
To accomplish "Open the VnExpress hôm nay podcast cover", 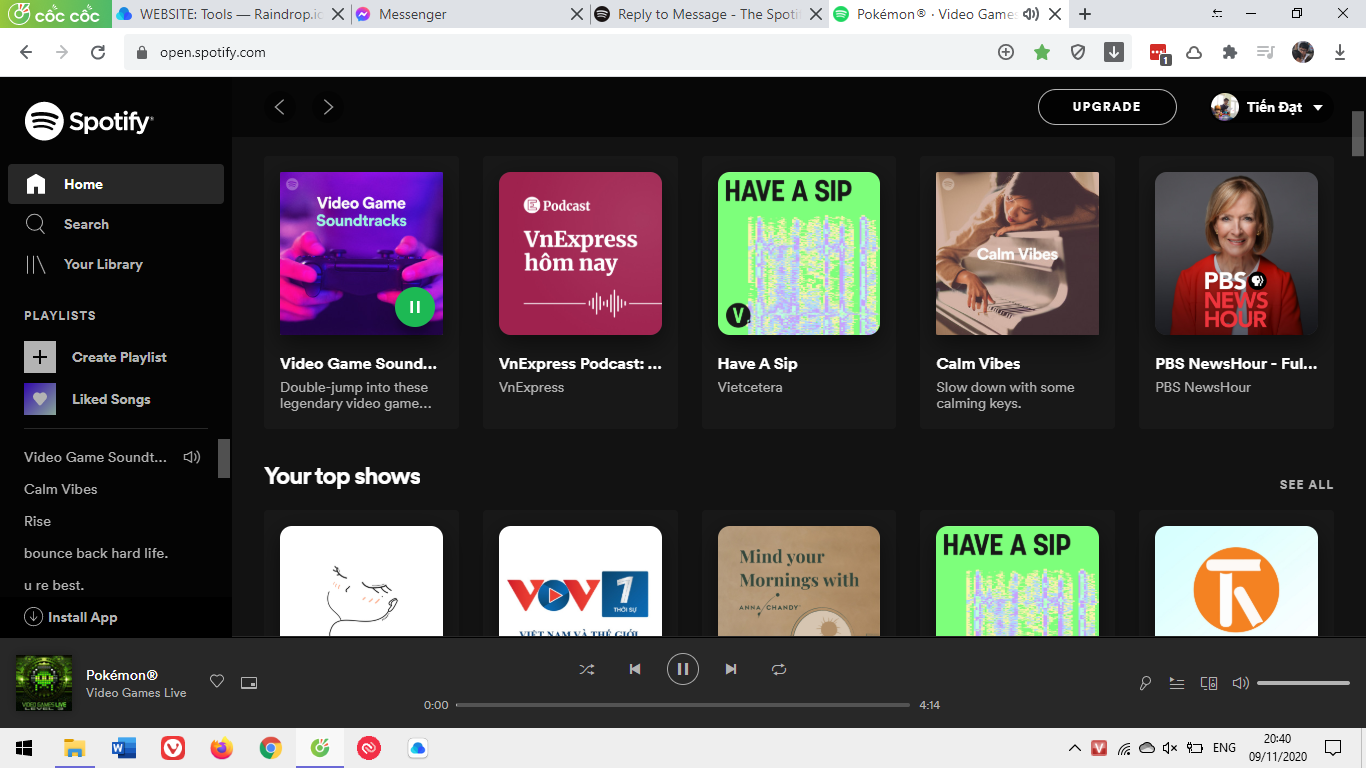I will (580, 253).
